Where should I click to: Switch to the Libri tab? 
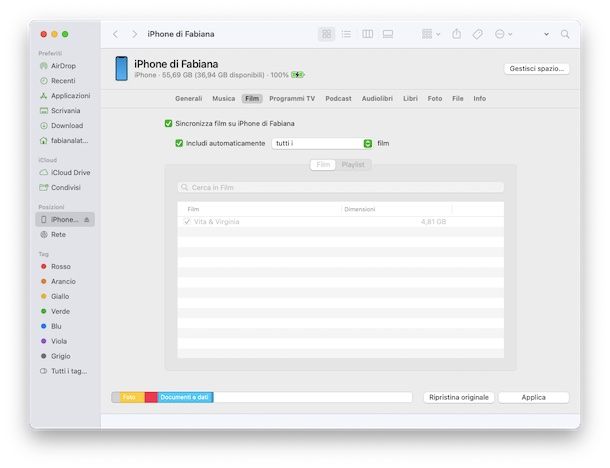pyautogui.click(x=410, y=98)
